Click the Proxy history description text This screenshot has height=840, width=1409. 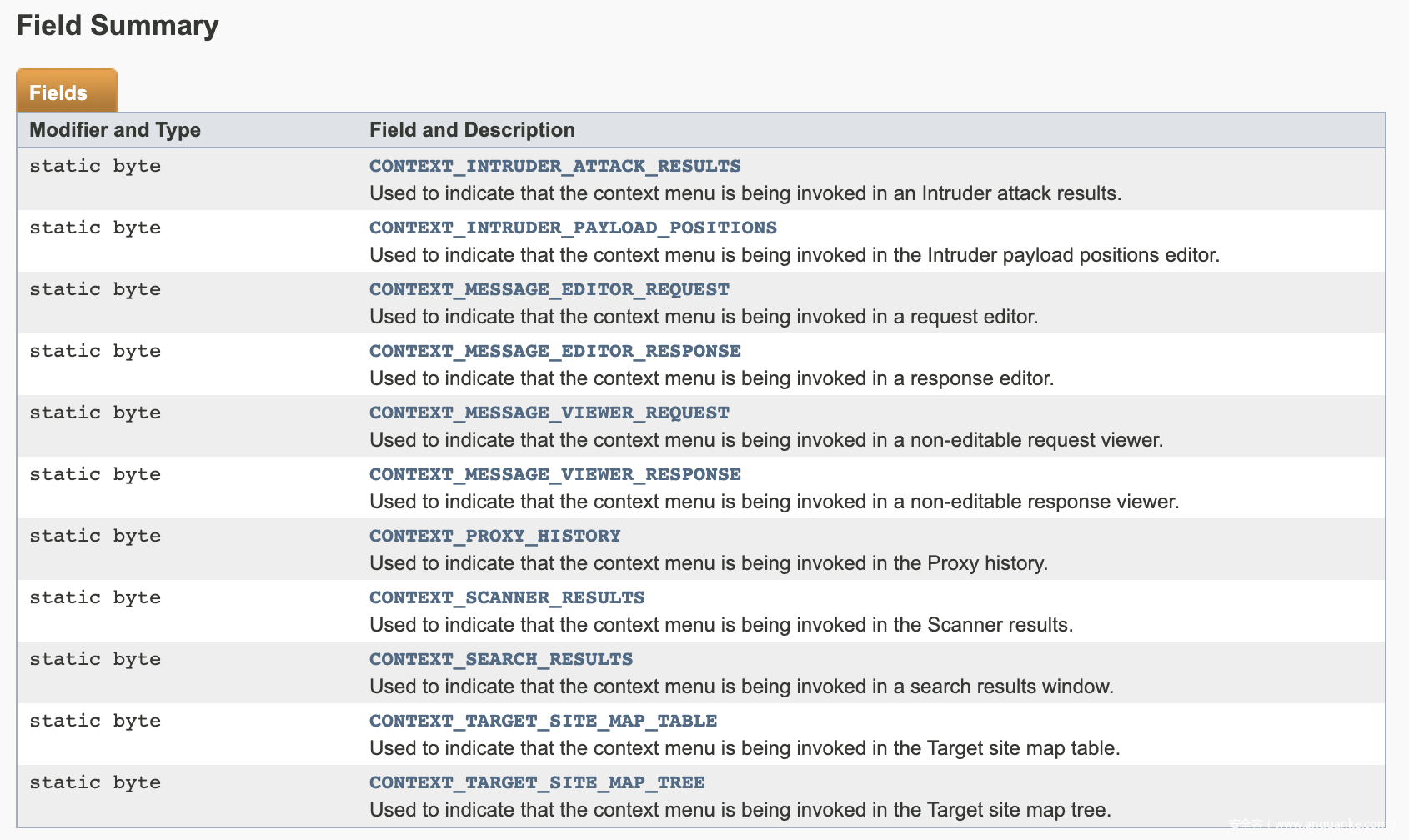(708, 563)
